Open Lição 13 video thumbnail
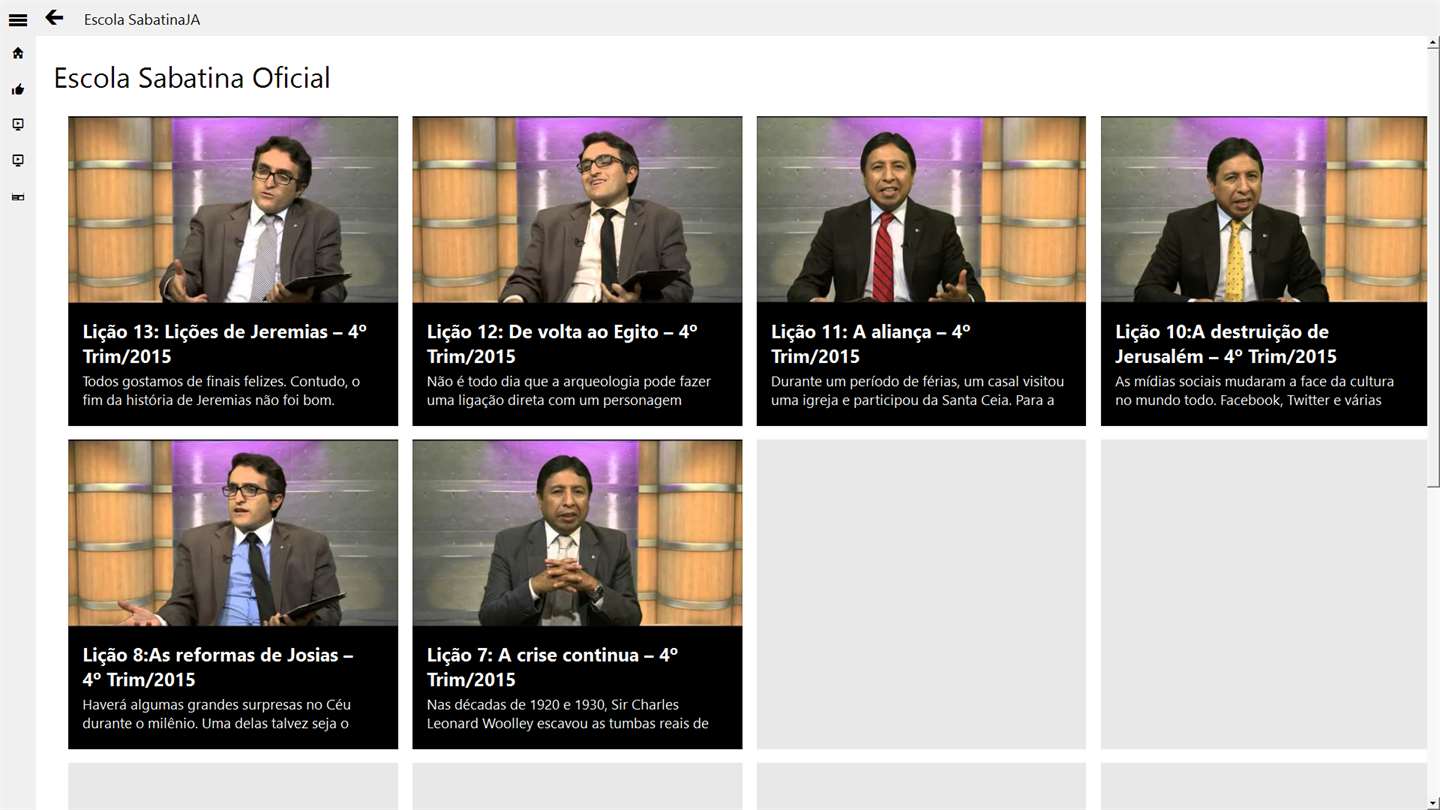This screenshot has height=810, width=1440. 233,210
